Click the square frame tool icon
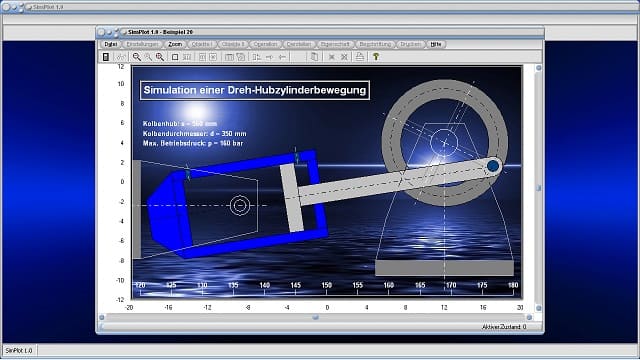Image resolution: width=640 pixels, height=360 pixels. point(175,57)
